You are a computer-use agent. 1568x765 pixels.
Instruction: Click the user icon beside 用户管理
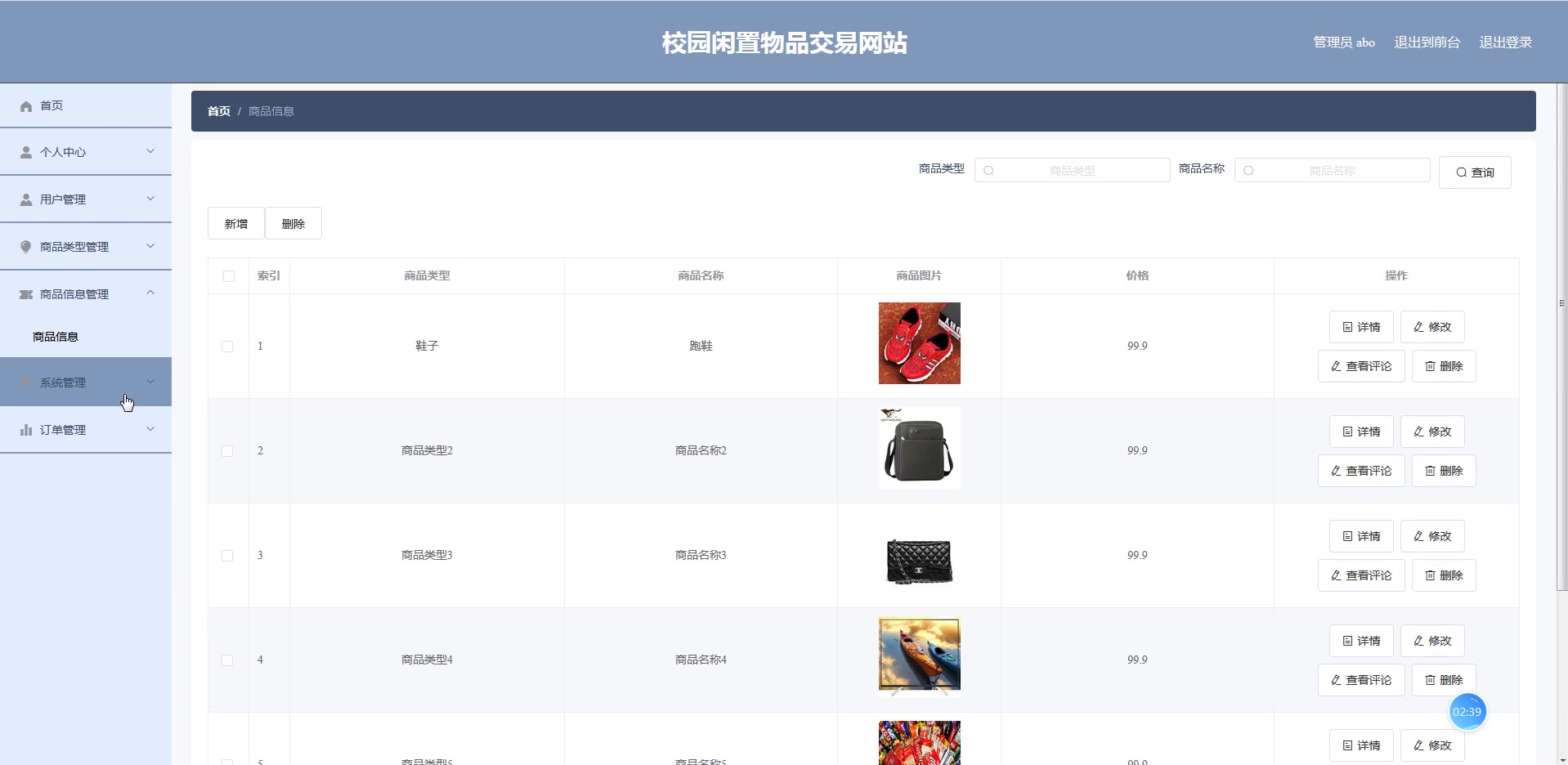tap(26, 200)
